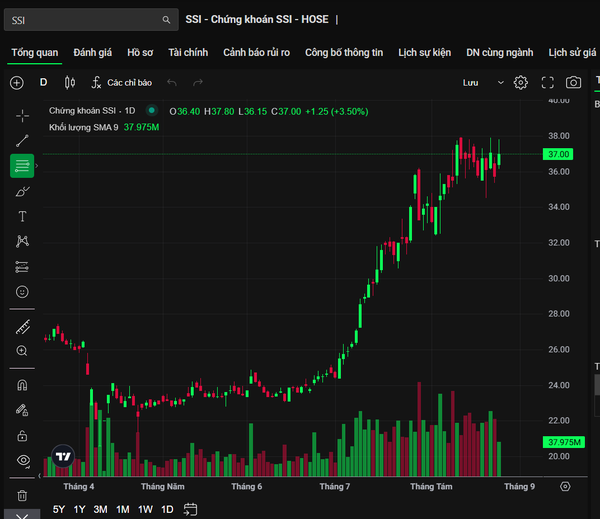Go to the Tài chính tab

point(188,52)
